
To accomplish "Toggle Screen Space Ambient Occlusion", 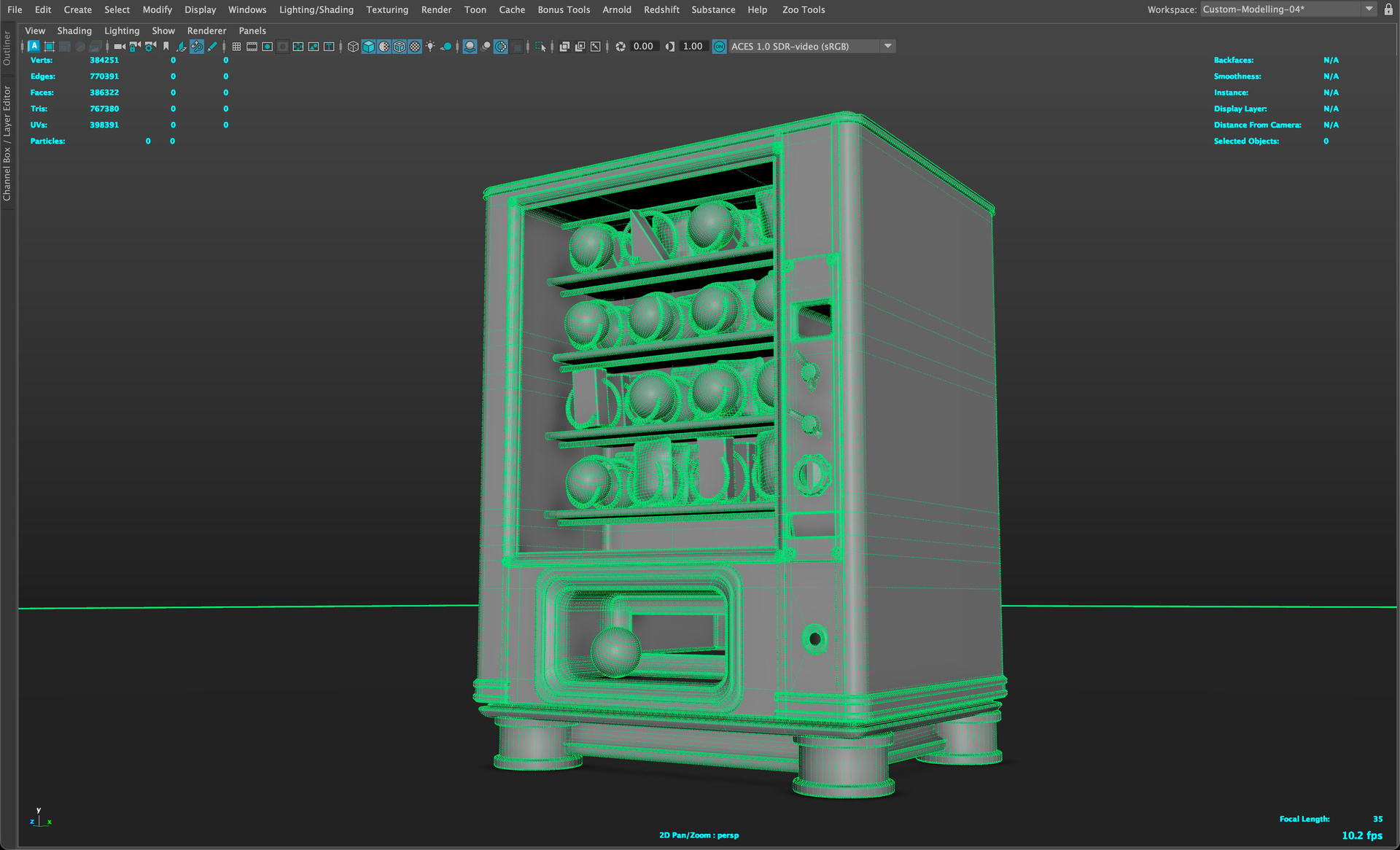I will [470, 46].
